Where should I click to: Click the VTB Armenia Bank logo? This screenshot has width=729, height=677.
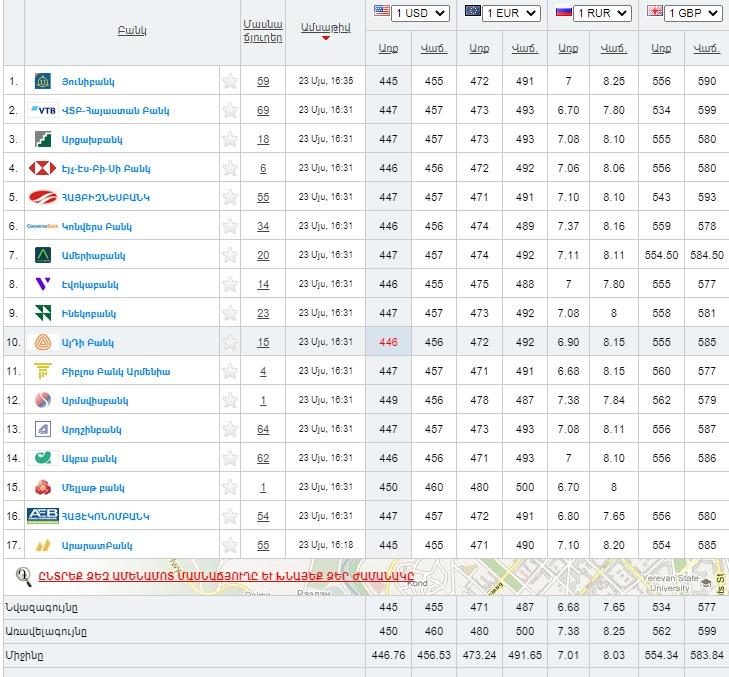(x=42, y=110)
